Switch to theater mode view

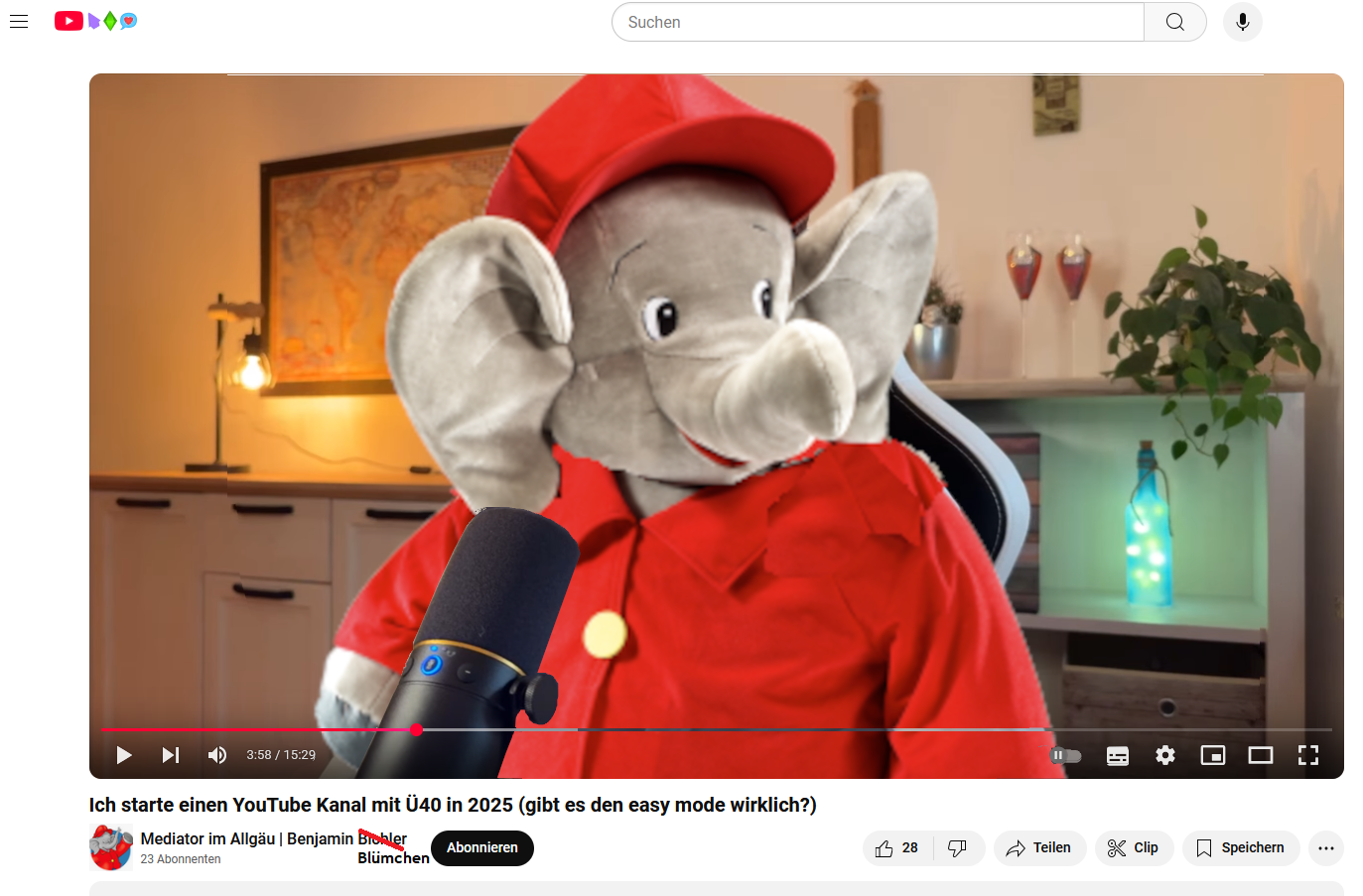point(1261,755)
